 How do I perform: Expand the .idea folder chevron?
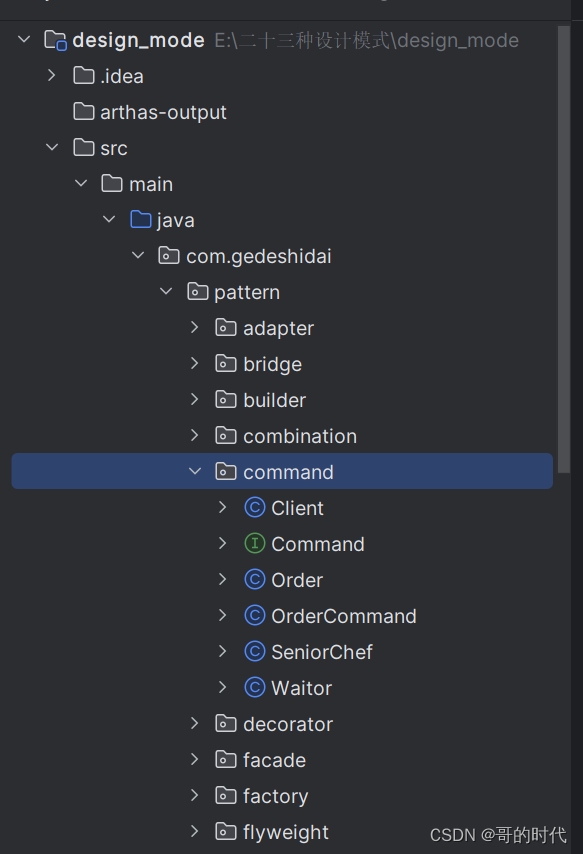(52, 75)
